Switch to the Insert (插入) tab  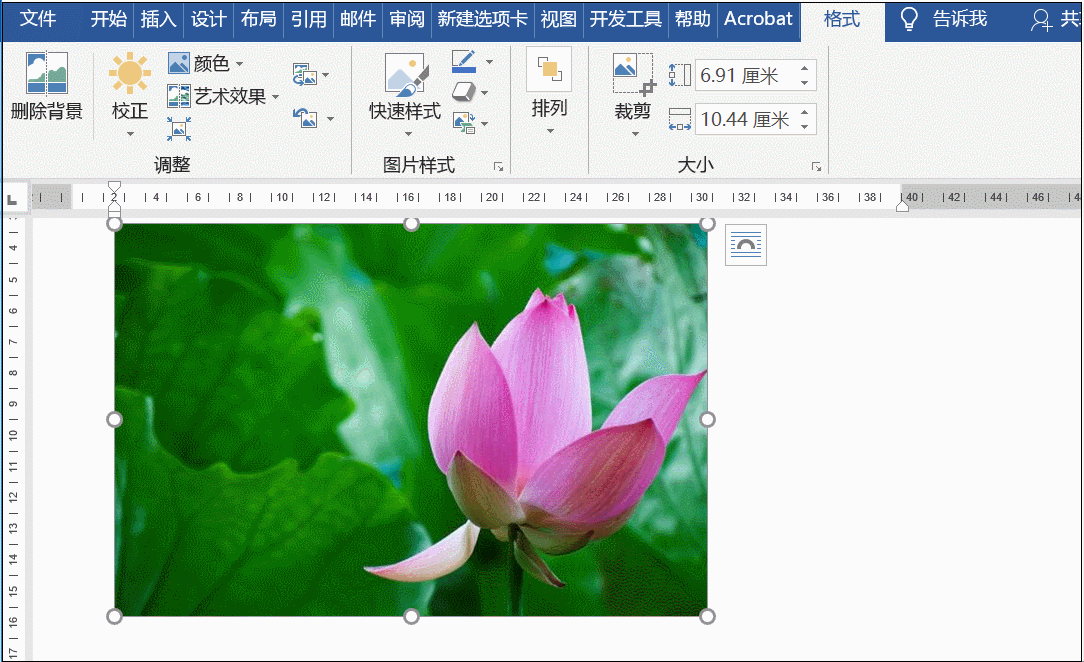coord(158,19)
